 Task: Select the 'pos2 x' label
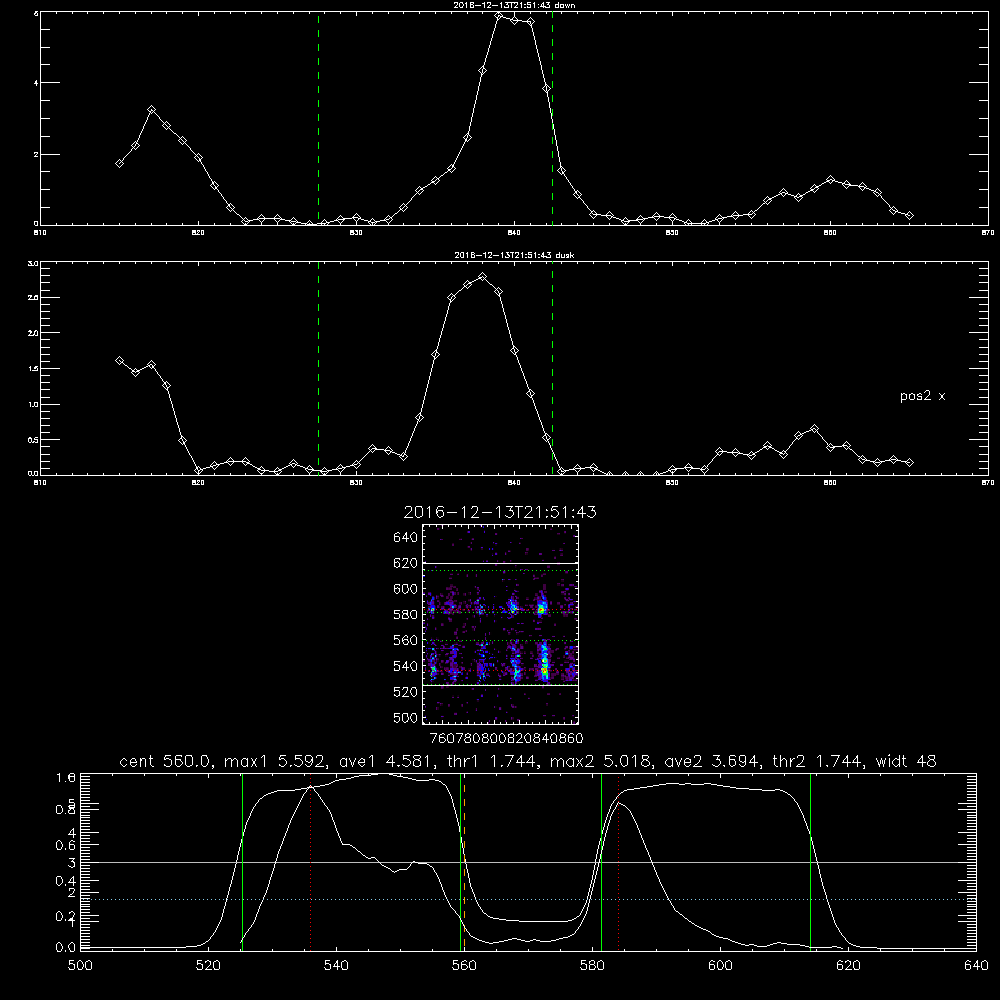(922, 396)
